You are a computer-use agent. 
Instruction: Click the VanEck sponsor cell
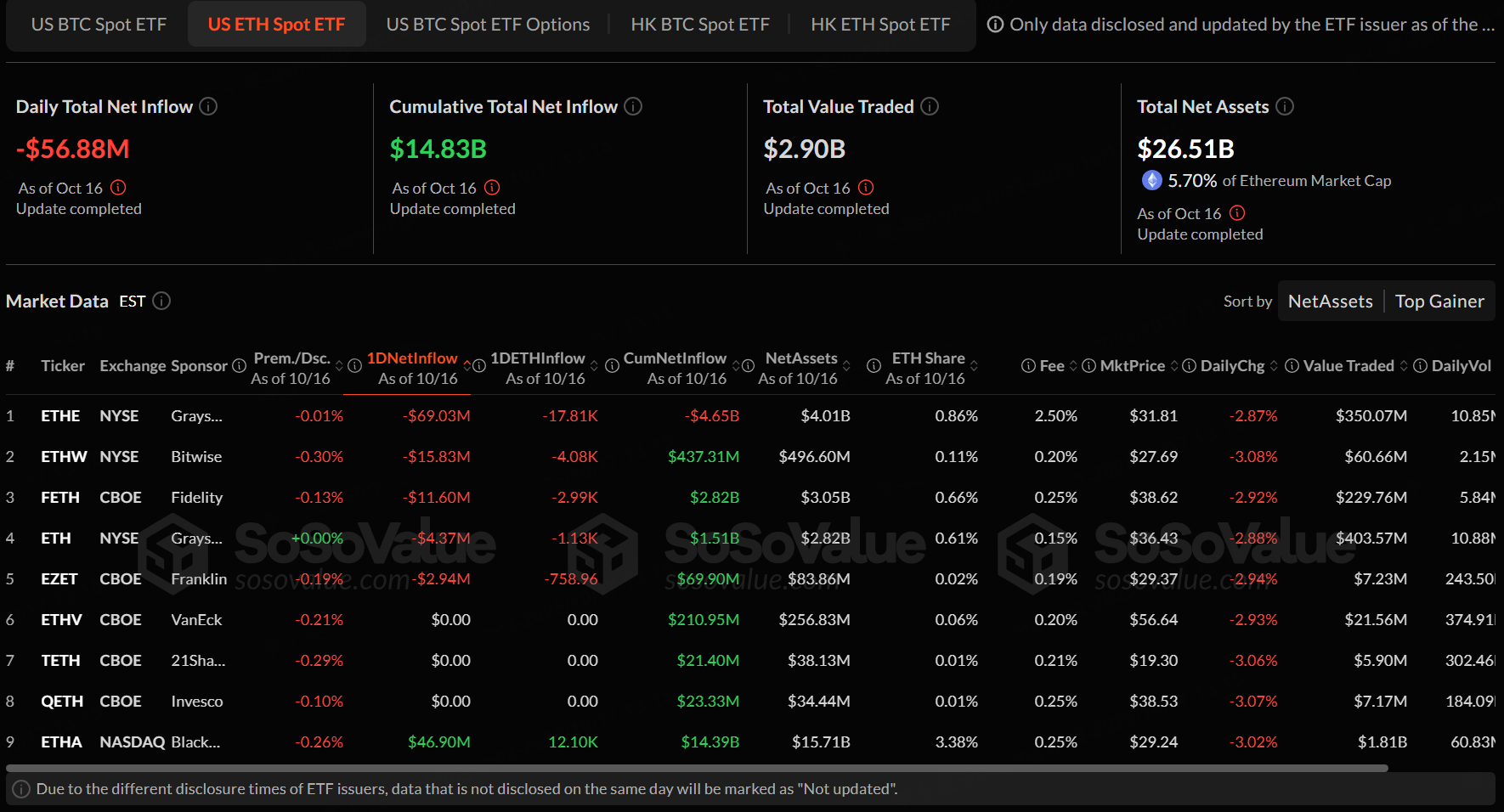point(196,620)
